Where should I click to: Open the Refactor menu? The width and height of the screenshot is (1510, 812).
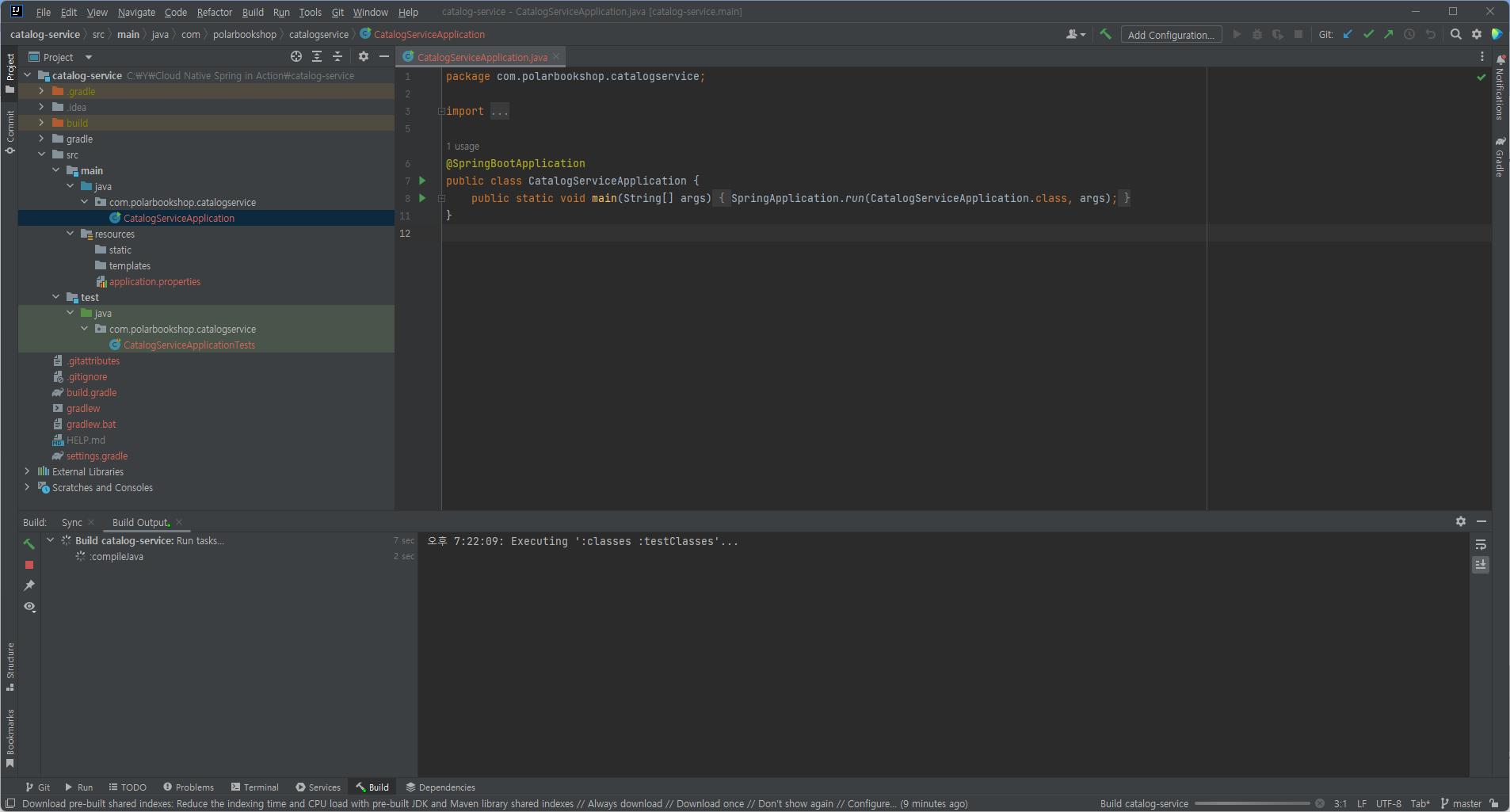[215, 12]
